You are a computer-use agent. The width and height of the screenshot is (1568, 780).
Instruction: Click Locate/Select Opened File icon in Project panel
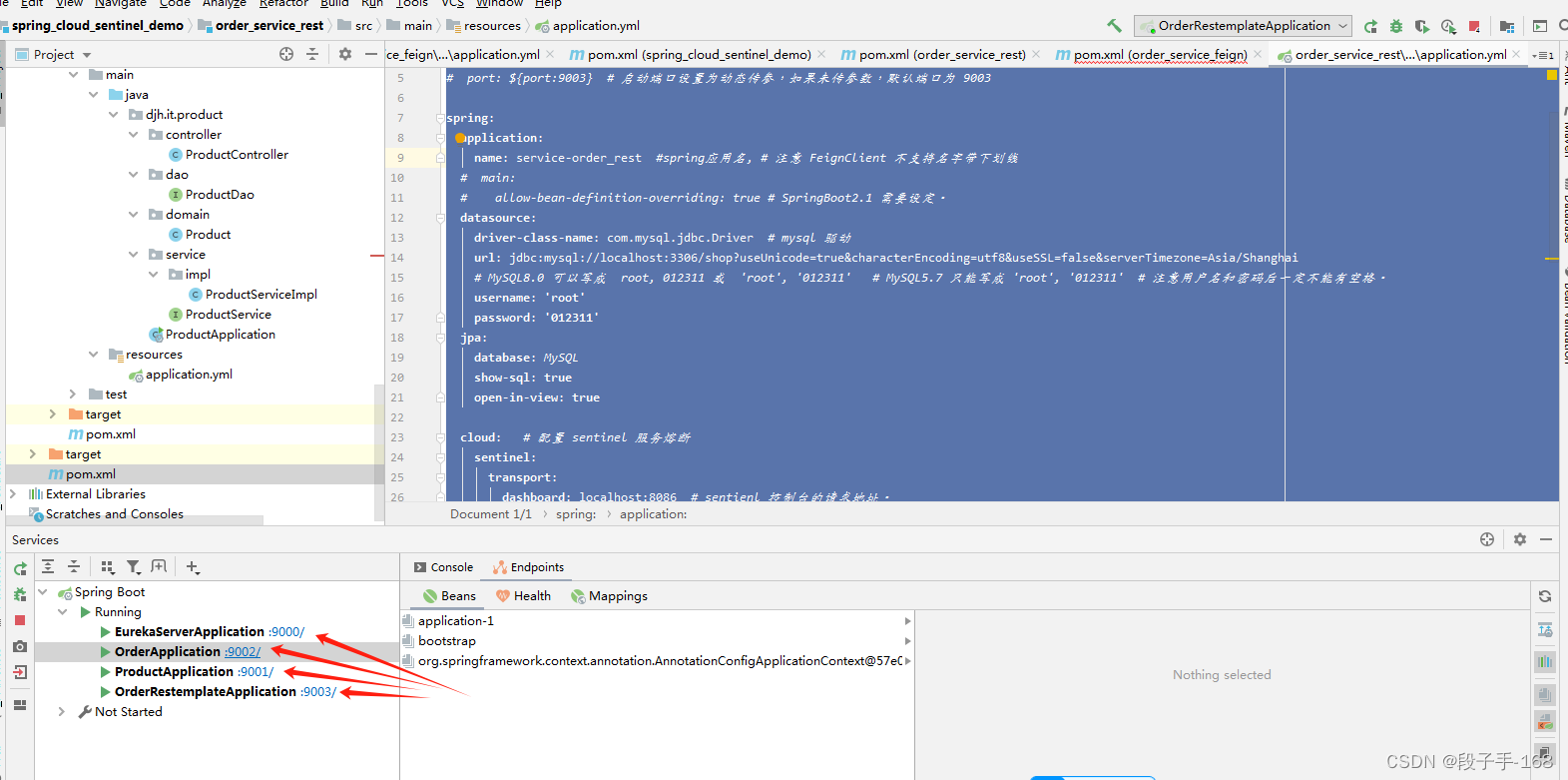tap(286, 54)
